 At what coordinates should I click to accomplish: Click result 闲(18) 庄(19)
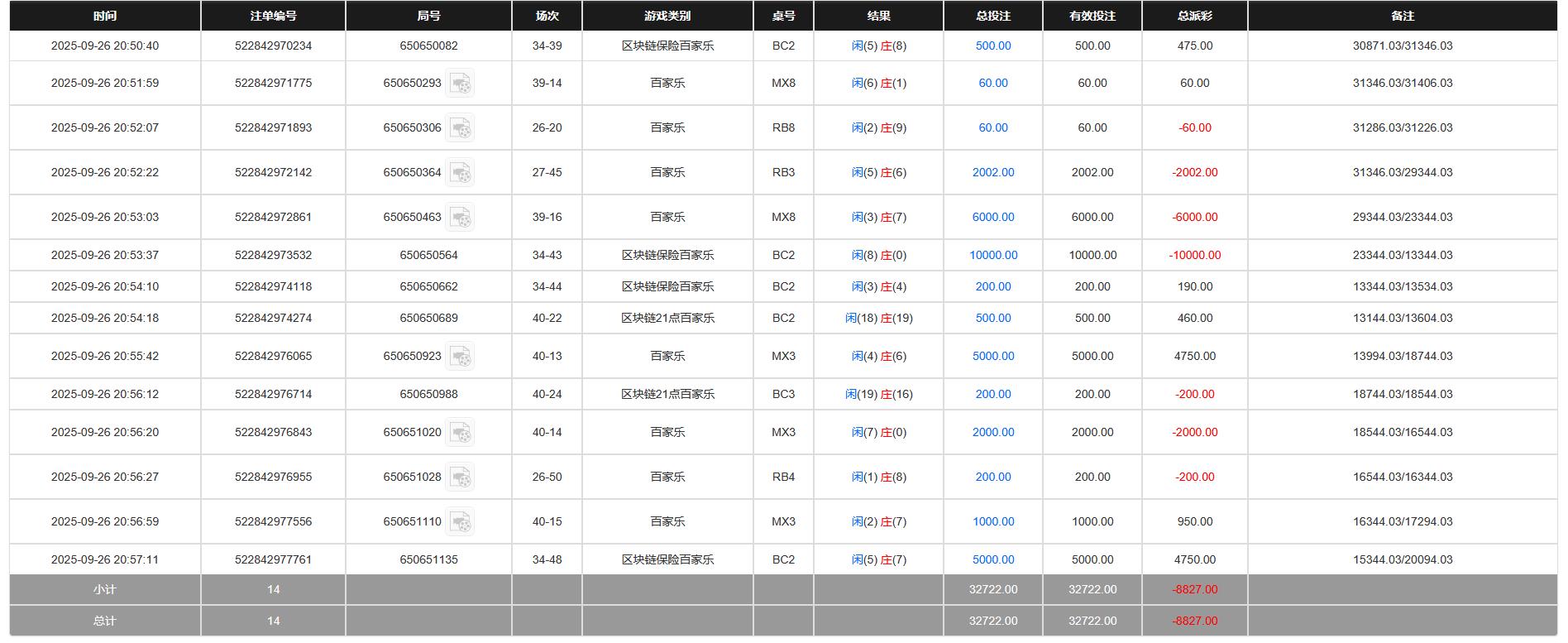click(x=878, y=318)
